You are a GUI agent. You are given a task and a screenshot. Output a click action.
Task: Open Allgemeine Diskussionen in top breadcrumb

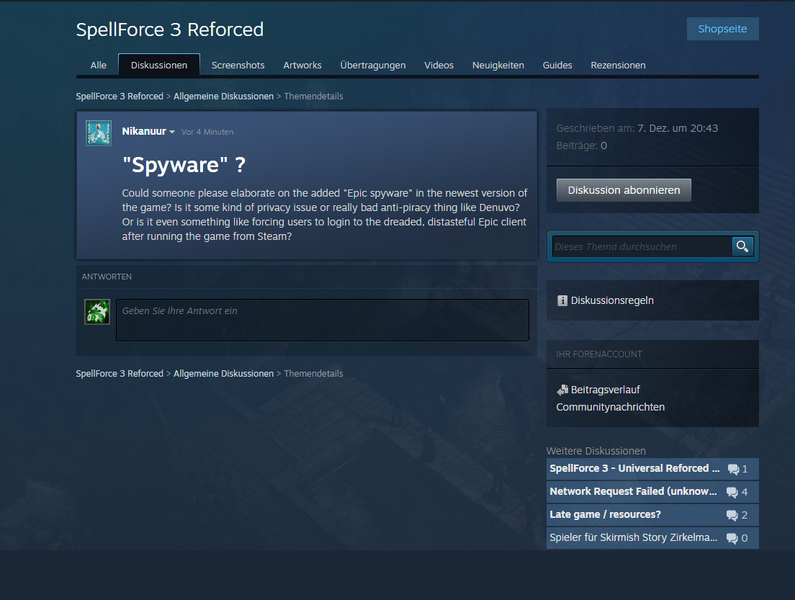223,97
